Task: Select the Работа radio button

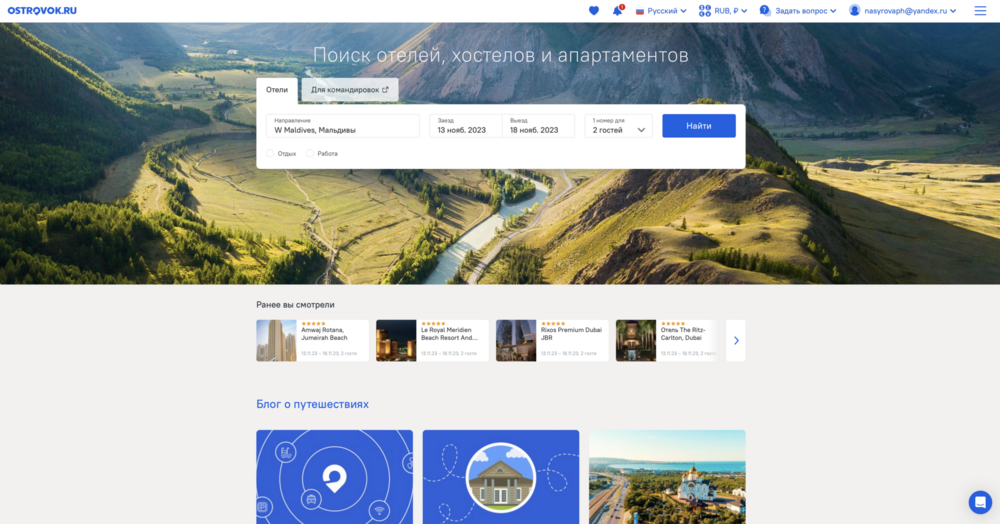Action: pyautogui.click(x=310, y=153)
